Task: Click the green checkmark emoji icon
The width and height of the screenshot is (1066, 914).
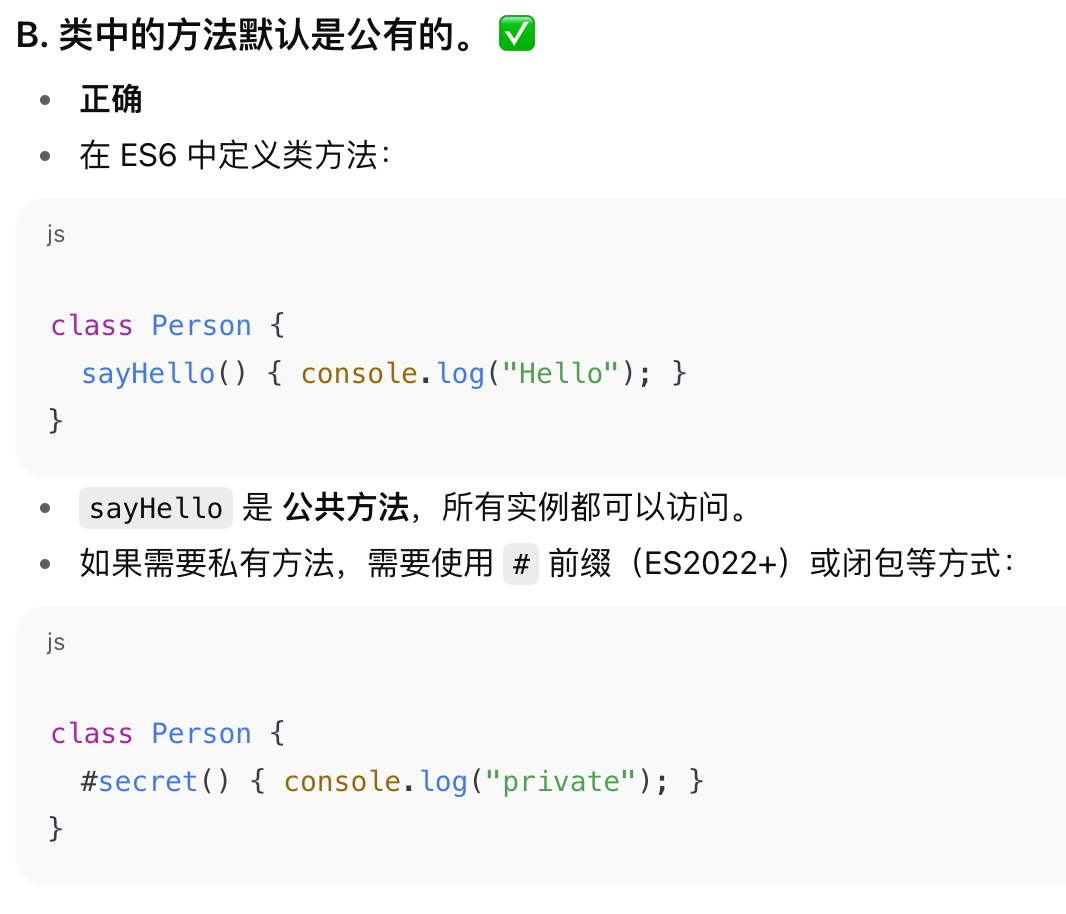Action: pyautogui.click(x=517, y=34)
